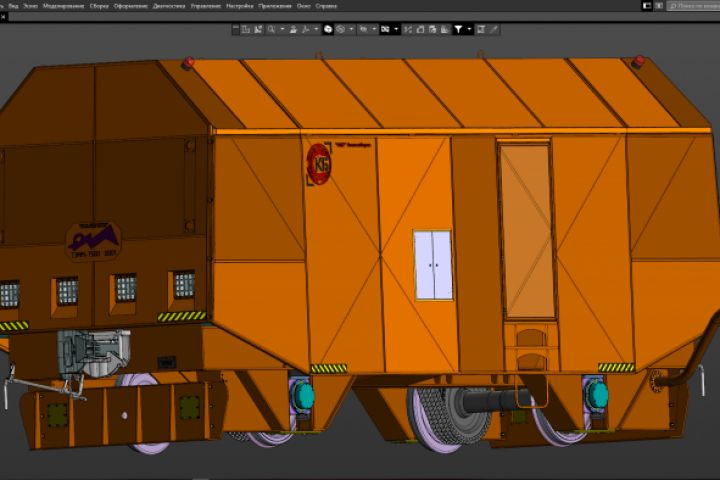Image resolution: width=720 pixels, height=480 pixels.
Task: Click the icon left of search field
Action: (659, 6)
